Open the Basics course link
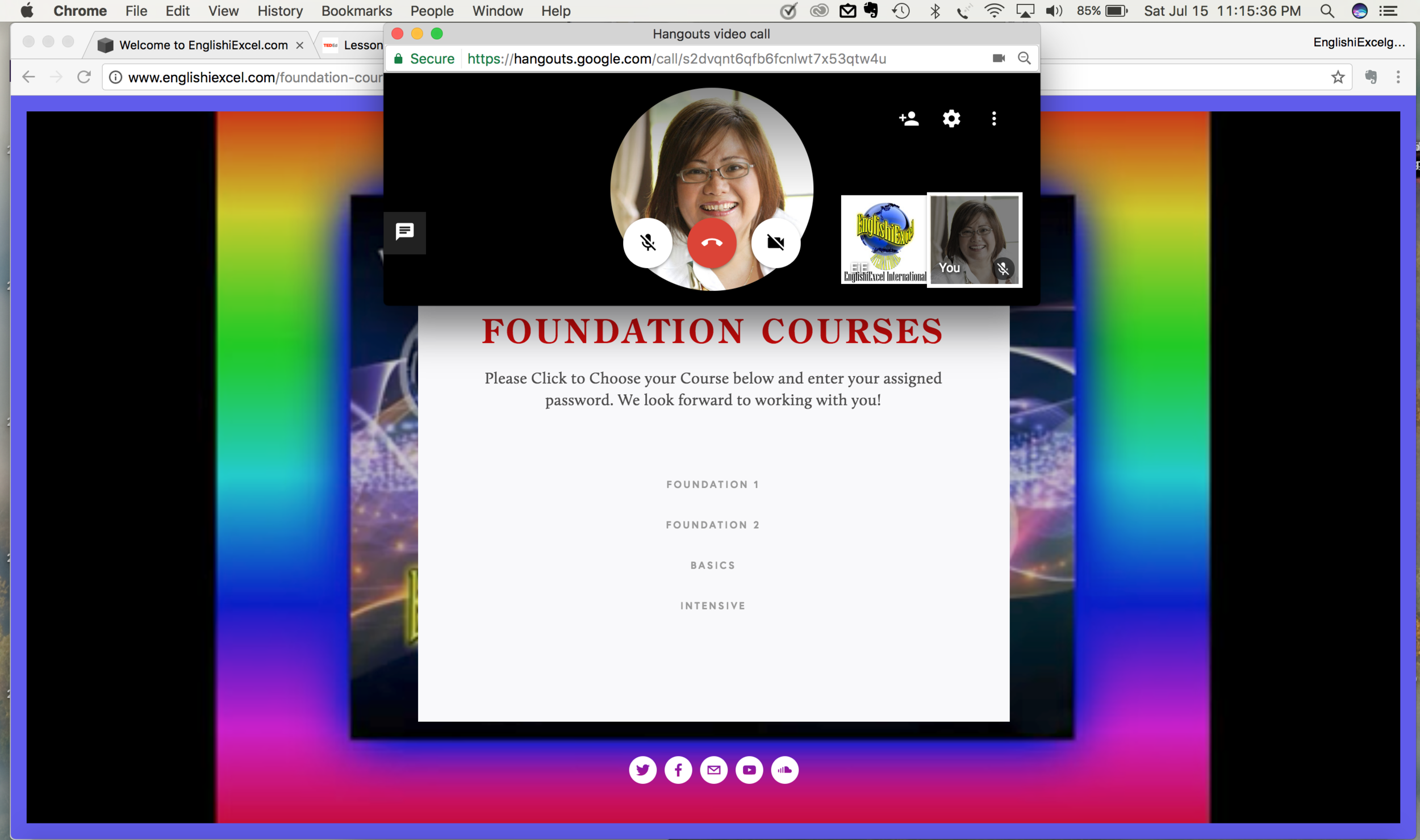Viewport: 1420px width, 840px height. tap(712, 565)
